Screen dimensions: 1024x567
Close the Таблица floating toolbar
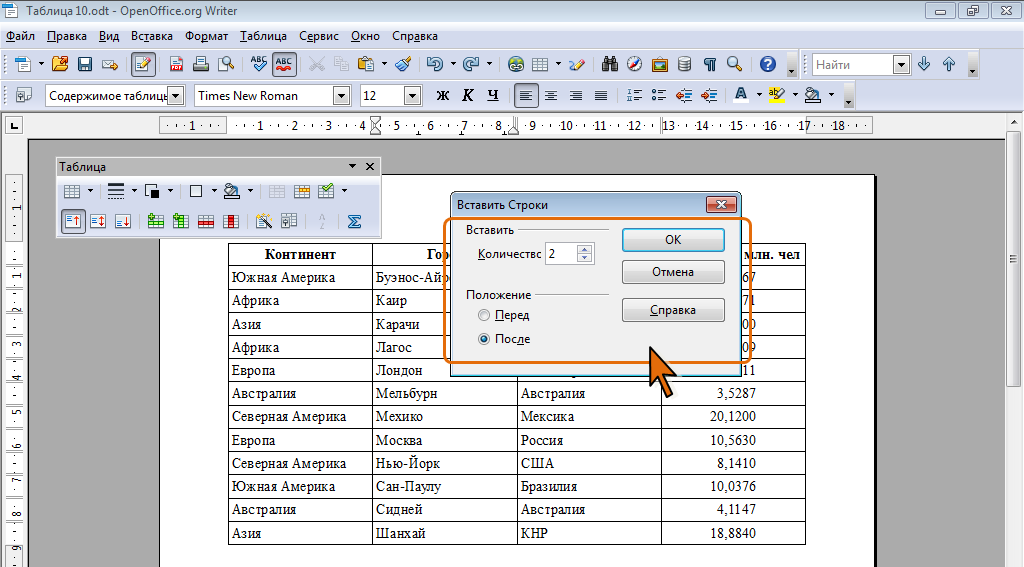pyautogui.click(x=370, y=167)
